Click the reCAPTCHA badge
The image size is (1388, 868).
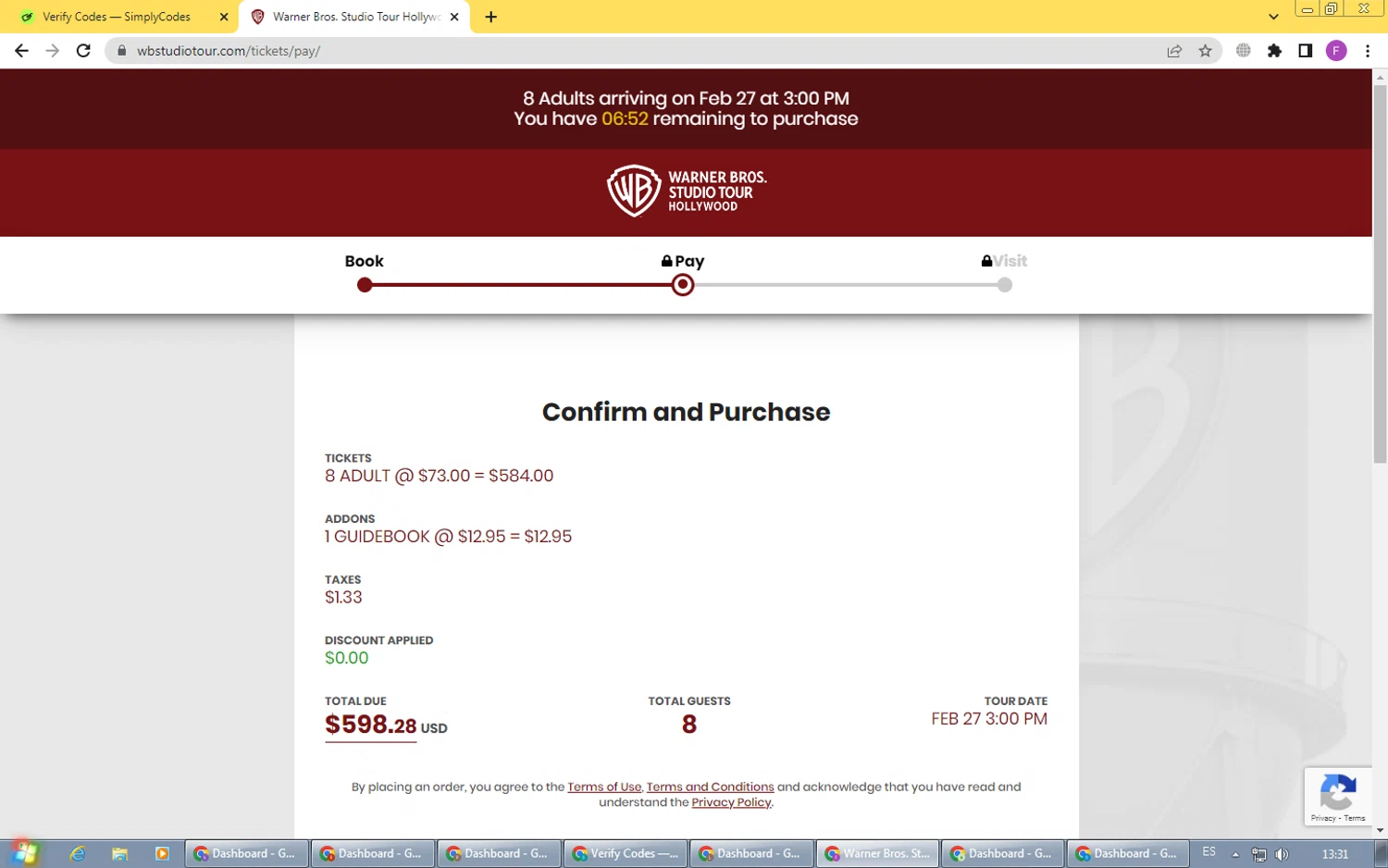1337,796
